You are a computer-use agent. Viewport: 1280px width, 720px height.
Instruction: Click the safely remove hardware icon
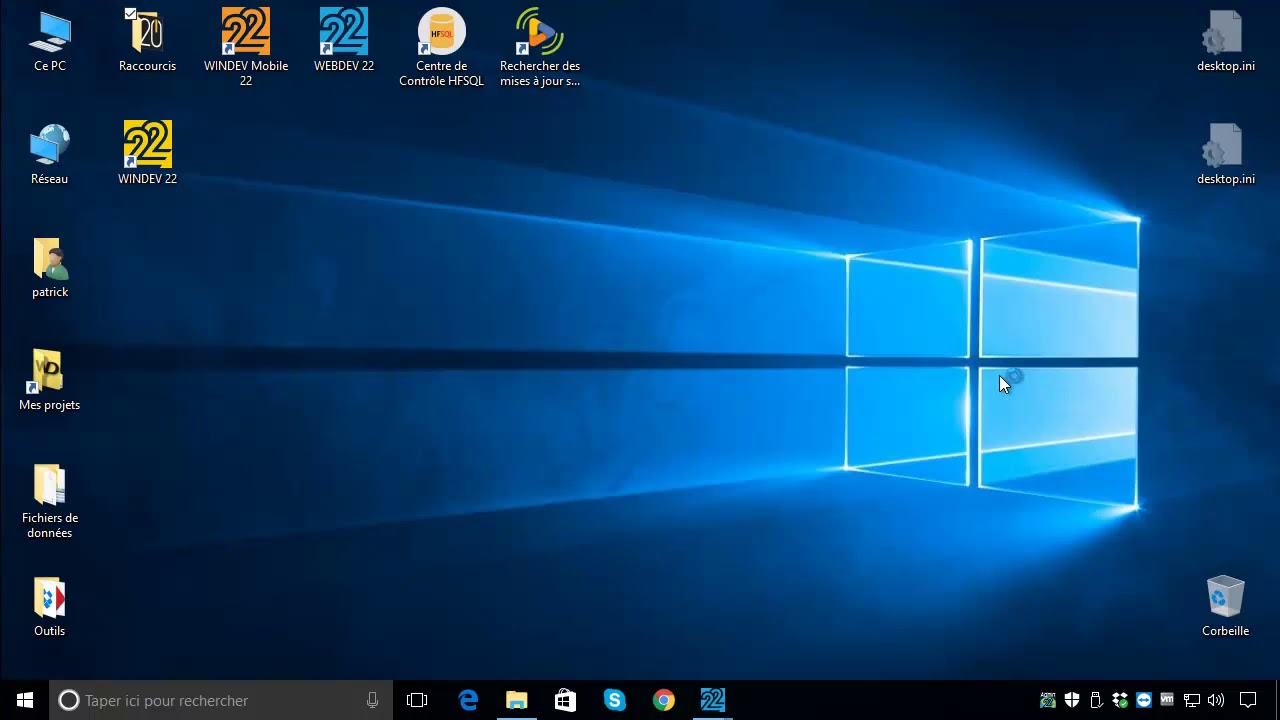[x=1096, y=700]
